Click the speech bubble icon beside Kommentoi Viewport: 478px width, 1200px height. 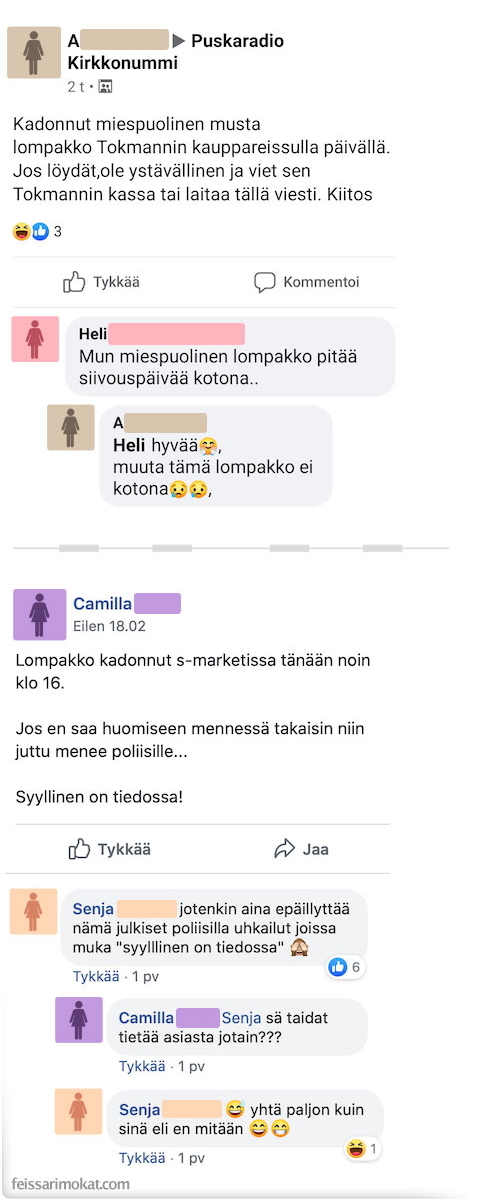264,282
